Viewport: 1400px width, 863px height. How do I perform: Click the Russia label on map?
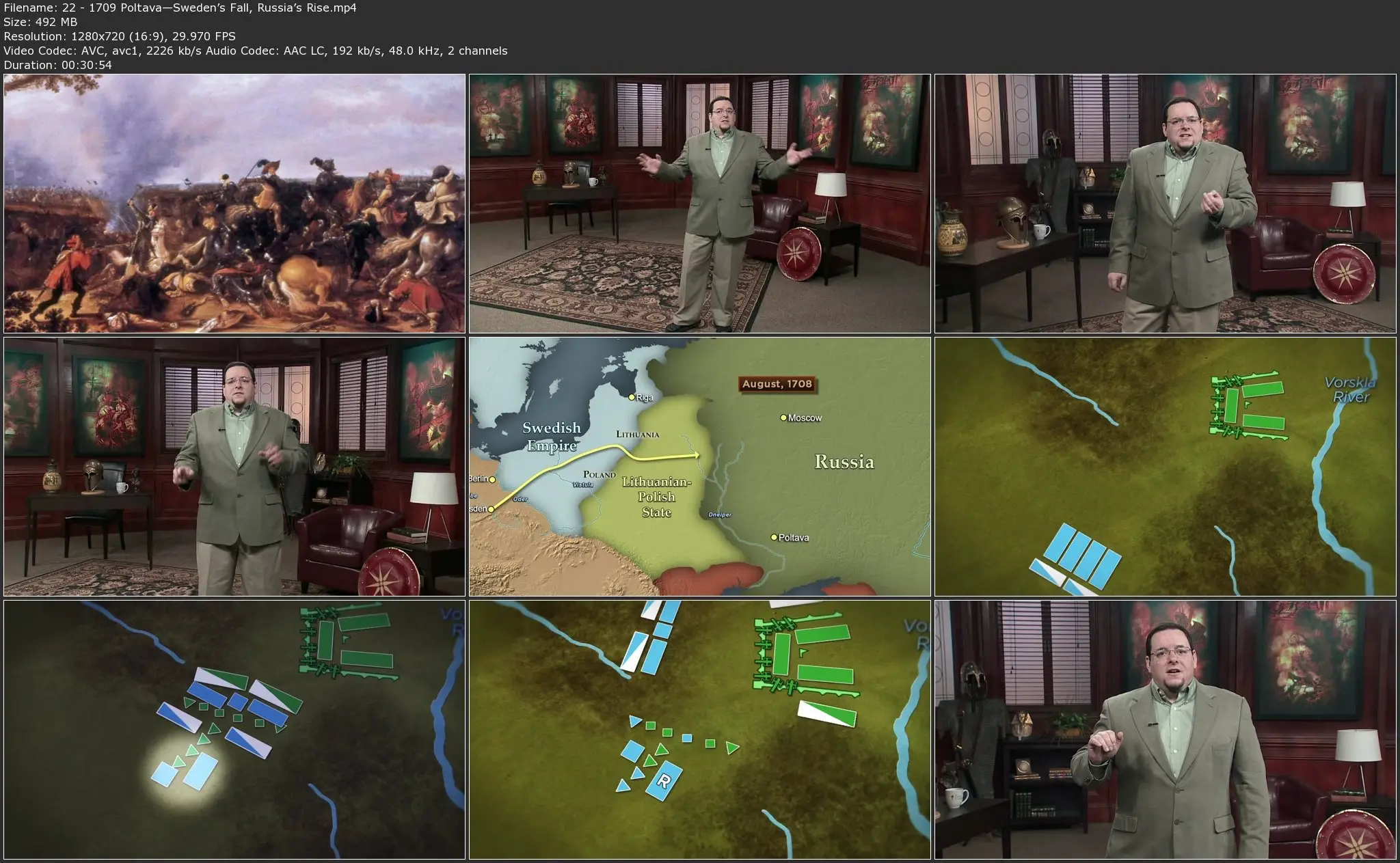coord(844,462)
